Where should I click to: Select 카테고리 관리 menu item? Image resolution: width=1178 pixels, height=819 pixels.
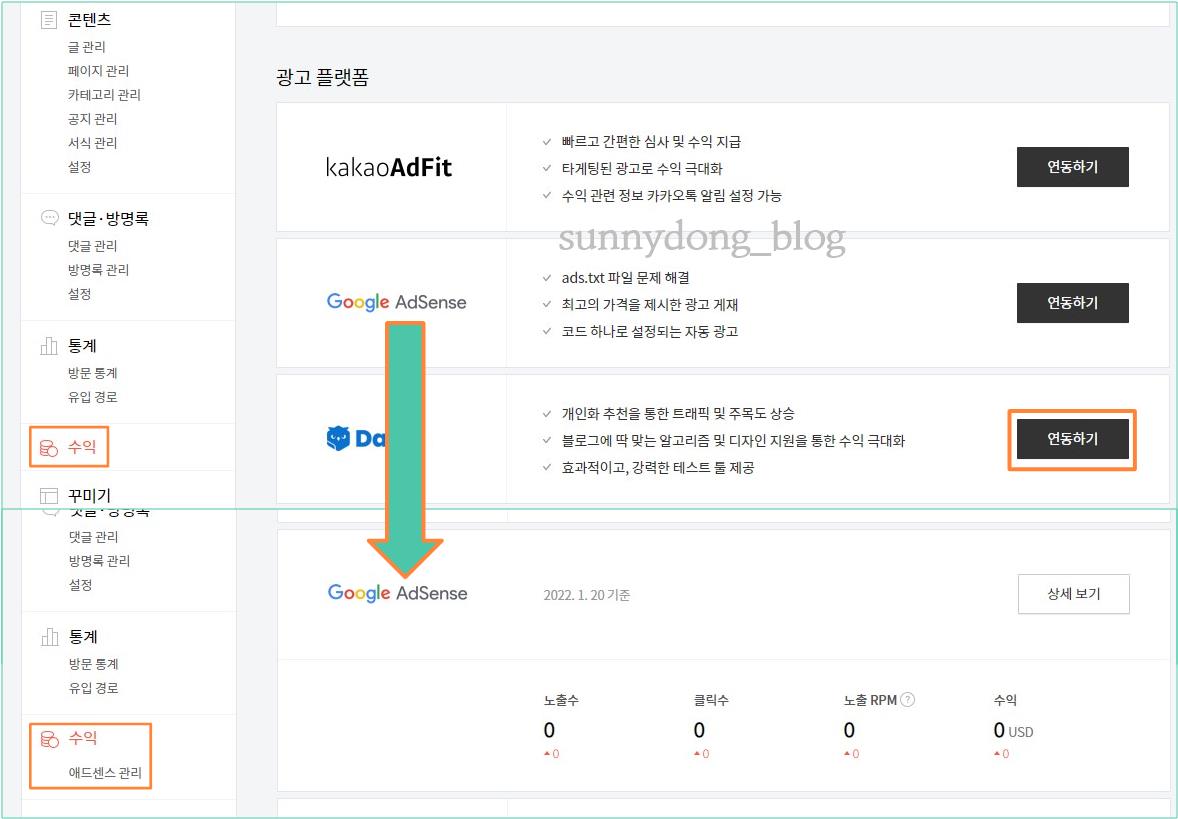click(104, 95)
